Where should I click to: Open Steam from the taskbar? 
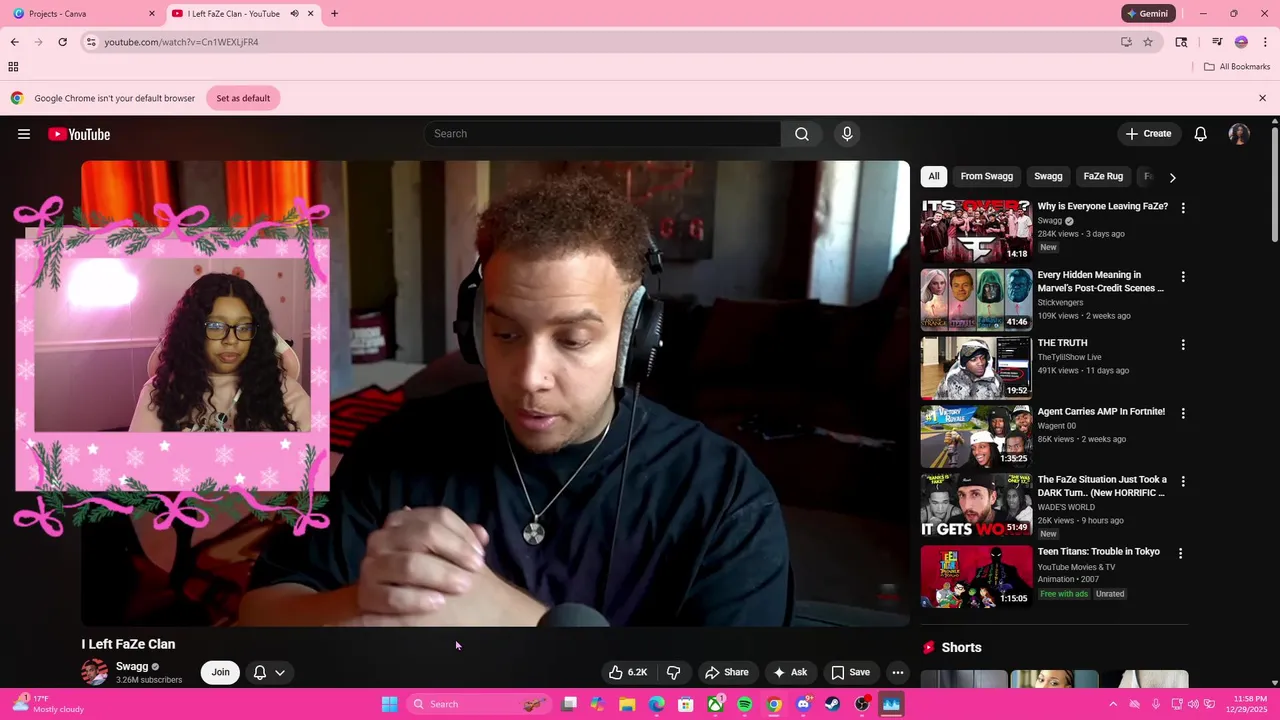[x=832, y=704]
